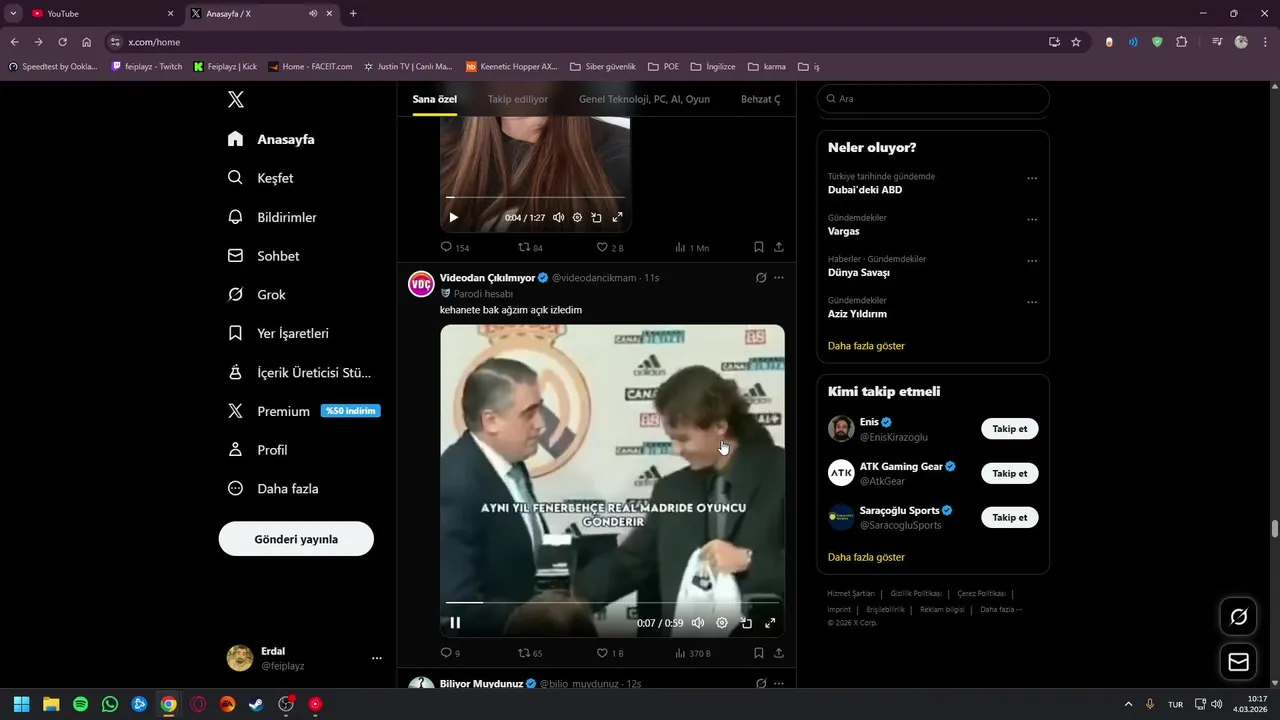The width and height of the screenshot is (1280, 720).
Task: Open top video settings gear
Action: click(x=577, y=217)
